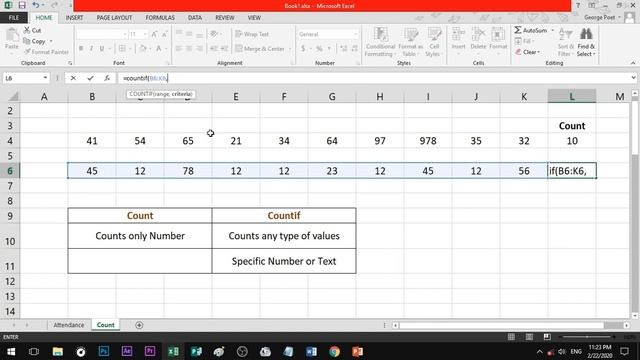640x360 pixels.
Task: Open the font size dropdown
Action: pos(145,34)
